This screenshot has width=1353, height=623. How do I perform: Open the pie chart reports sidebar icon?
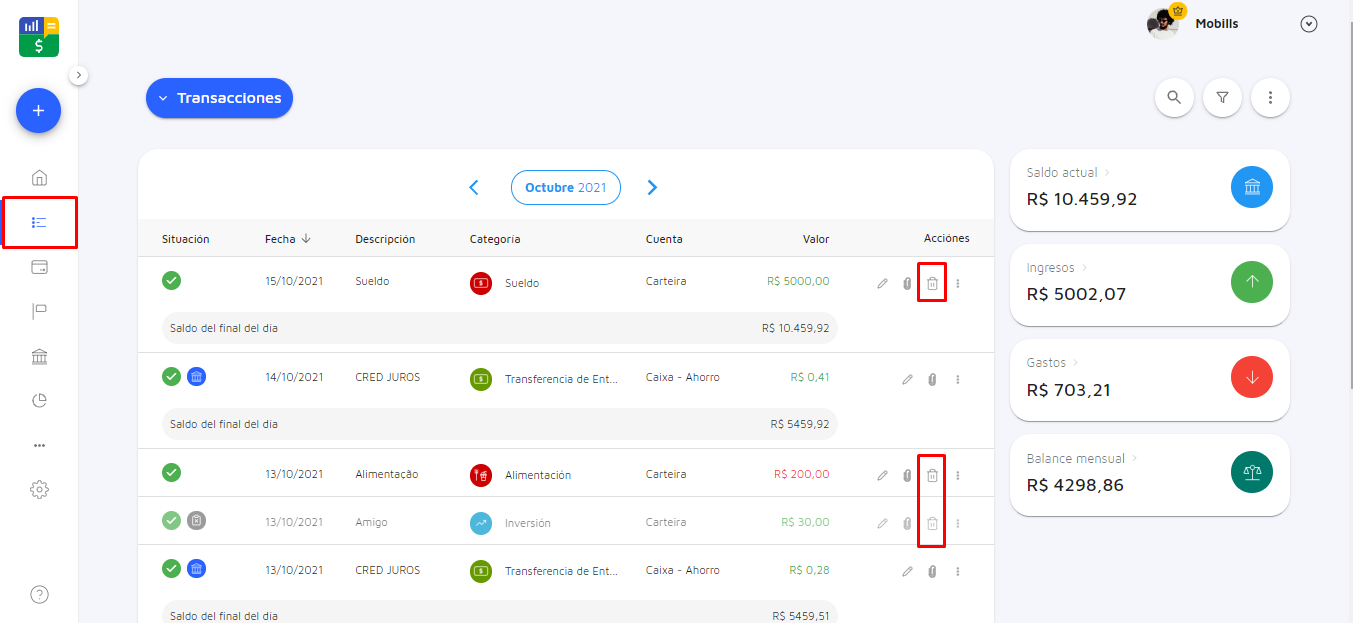pyautogui.click(x=39, y=401)
